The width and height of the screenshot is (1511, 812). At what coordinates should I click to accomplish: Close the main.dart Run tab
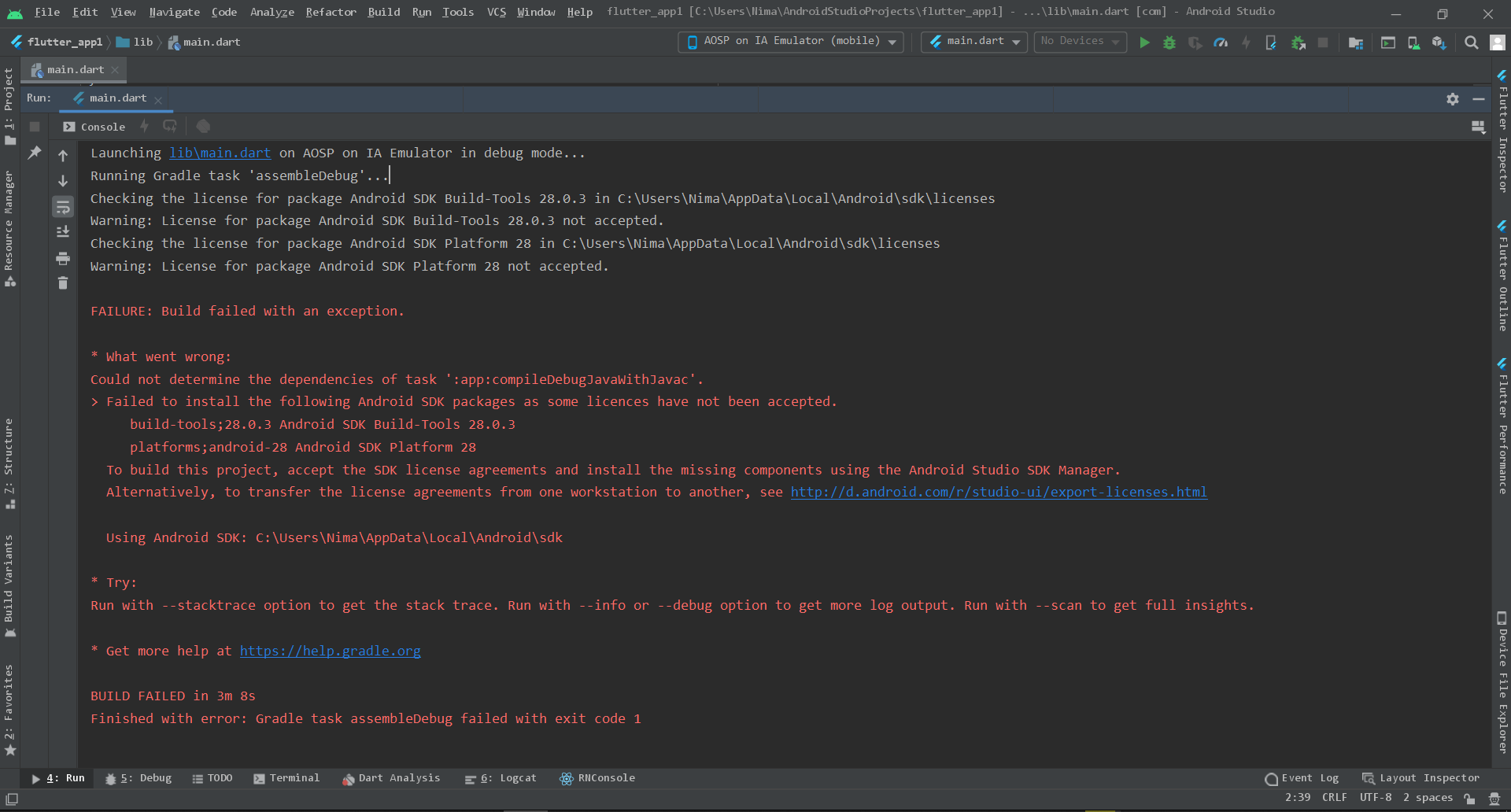pyautogui.click(x=158, y=100)
